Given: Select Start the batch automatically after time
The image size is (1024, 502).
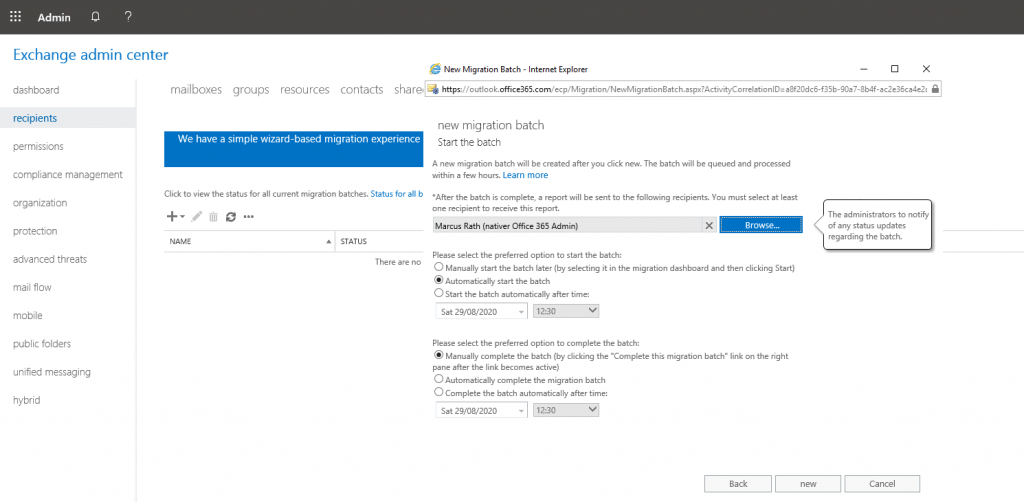Looking at the screenshot, I should pos(439,294).
